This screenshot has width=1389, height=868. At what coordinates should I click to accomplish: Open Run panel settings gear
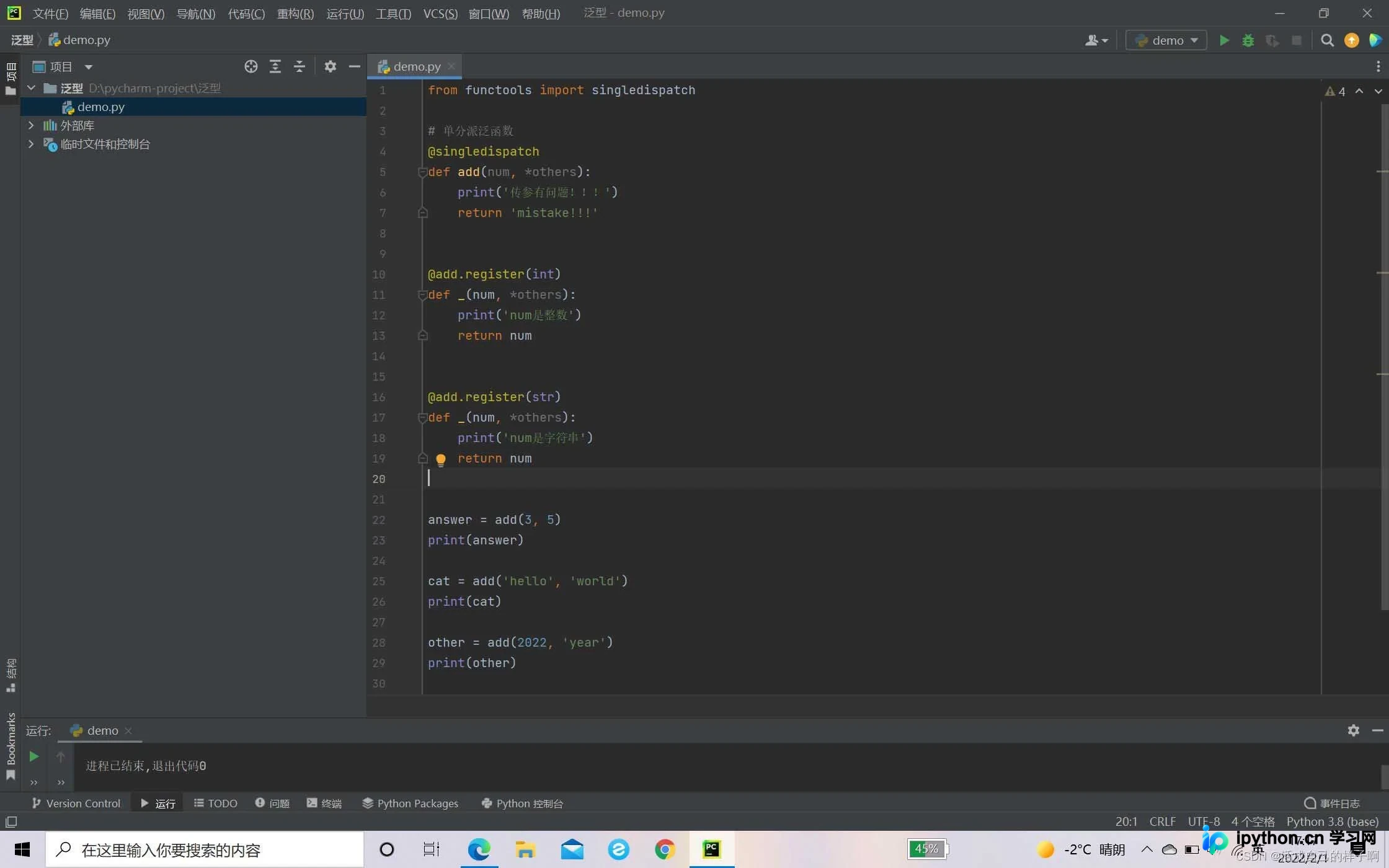click(1353, 730)
